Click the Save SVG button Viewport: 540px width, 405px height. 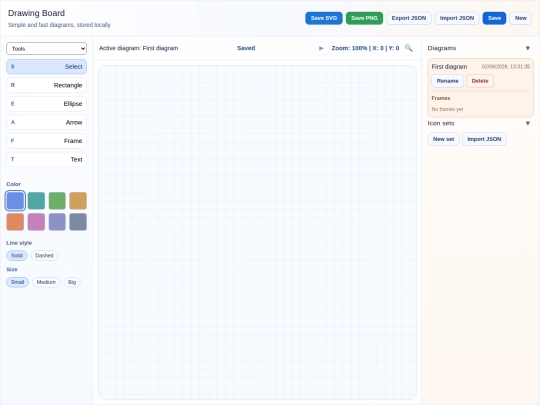(x=324, y=18)
